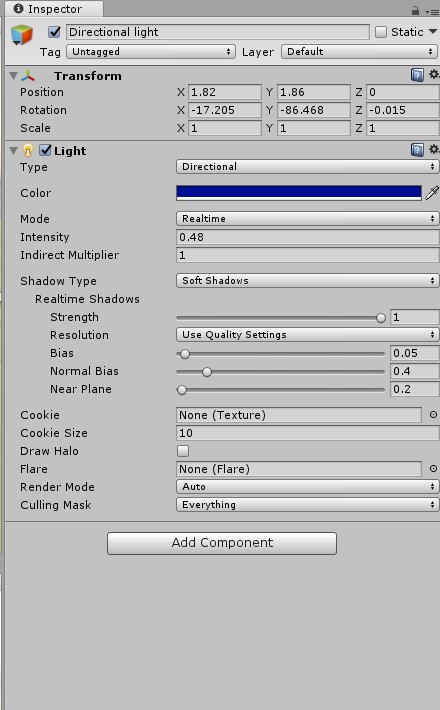Click the Rotation Y field
This screenshot has width=440, height=710.
(314, 110)
